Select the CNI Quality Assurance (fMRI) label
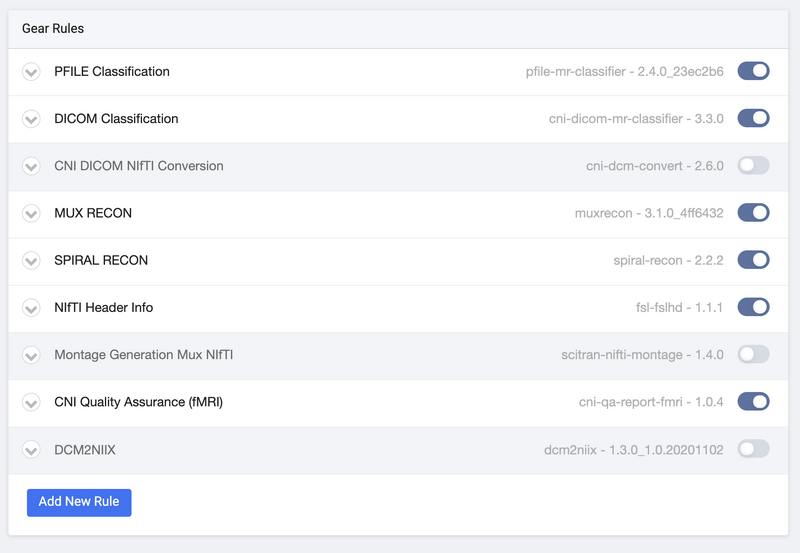Viewport: 800px width, 553px height. (x=138, y=402)
